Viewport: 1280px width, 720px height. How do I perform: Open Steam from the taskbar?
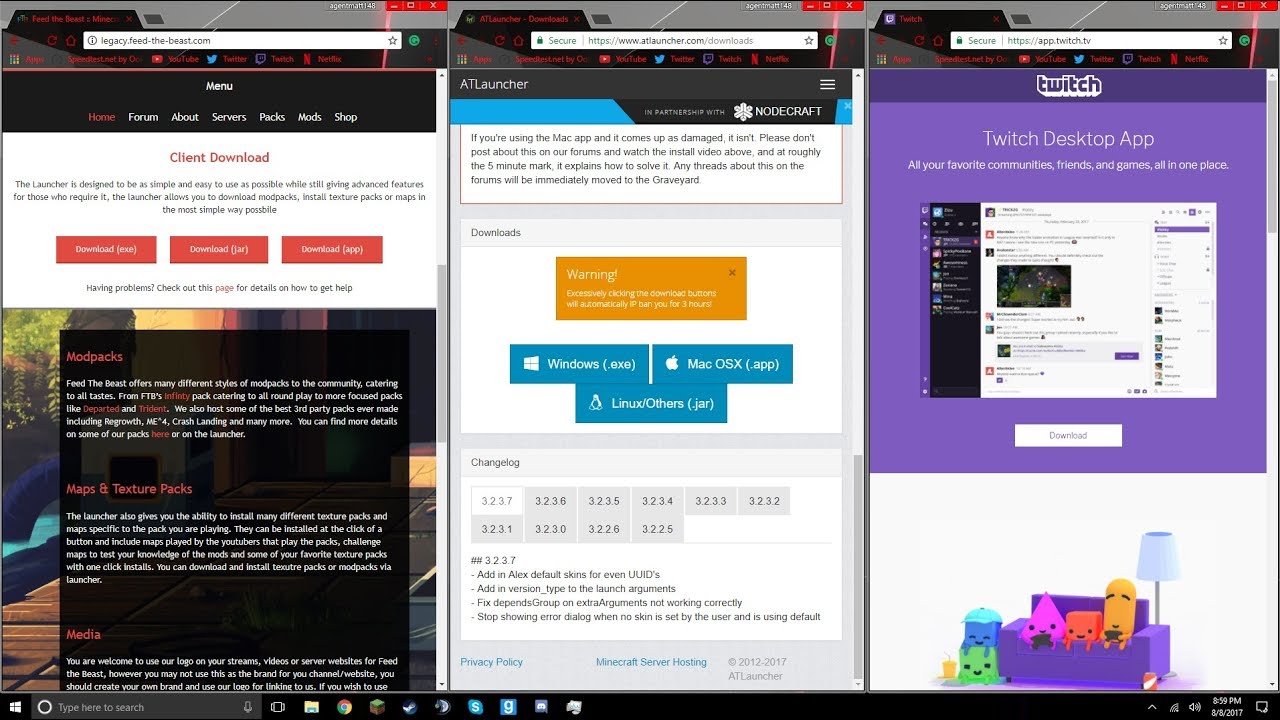point(410,706)
